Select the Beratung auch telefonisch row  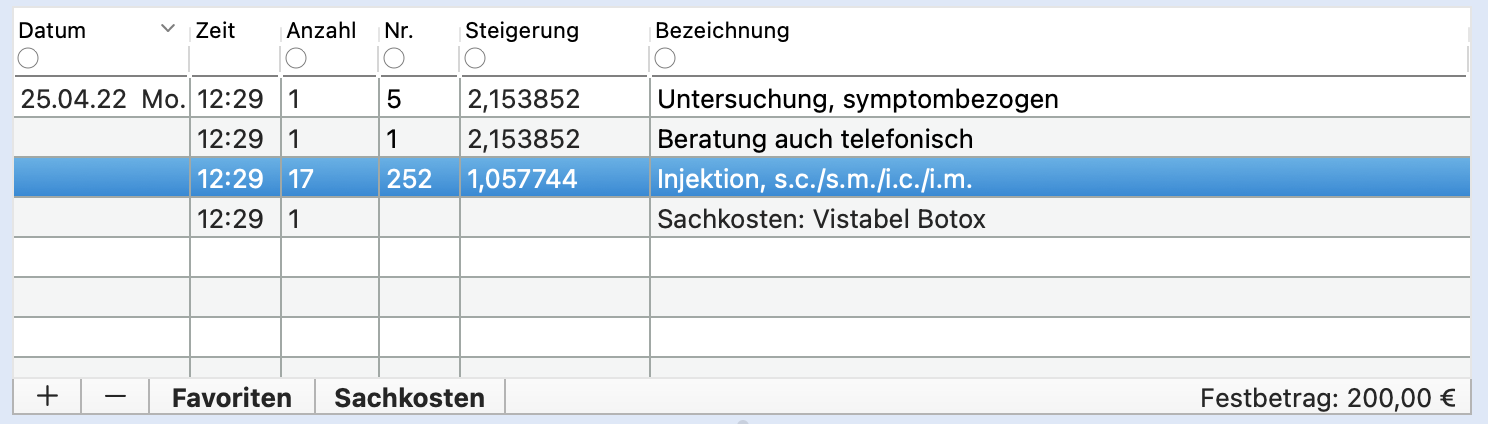[x=742, y=139]
